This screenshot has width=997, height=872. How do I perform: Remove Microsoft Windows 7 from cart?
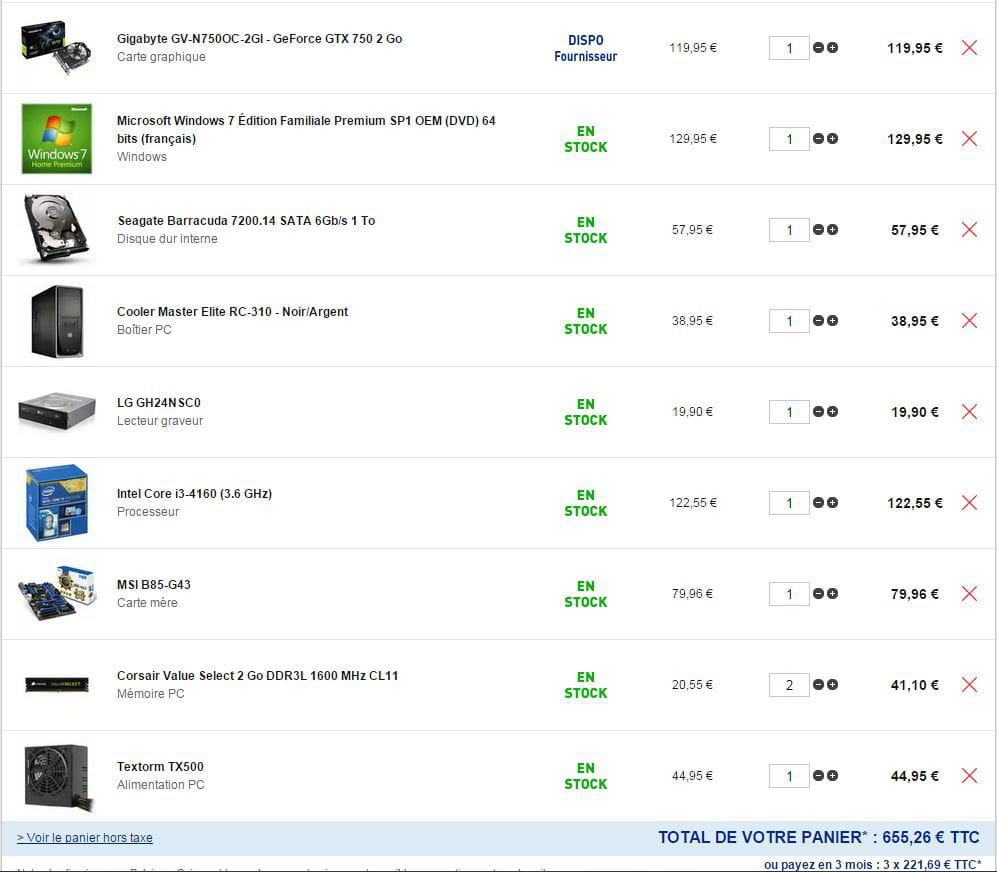(x=969, y=139)
